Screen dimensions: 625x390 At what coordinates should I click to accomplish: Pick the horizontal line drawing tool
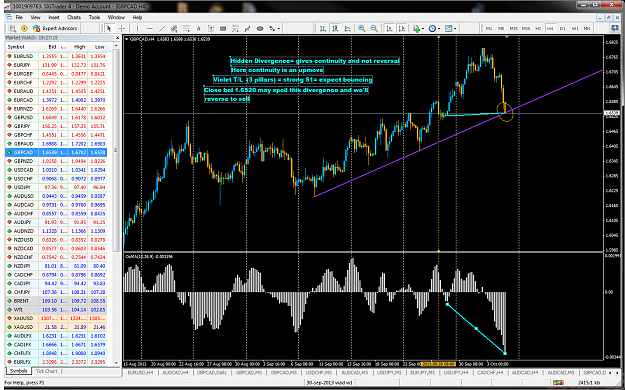[x=150, y=28]
